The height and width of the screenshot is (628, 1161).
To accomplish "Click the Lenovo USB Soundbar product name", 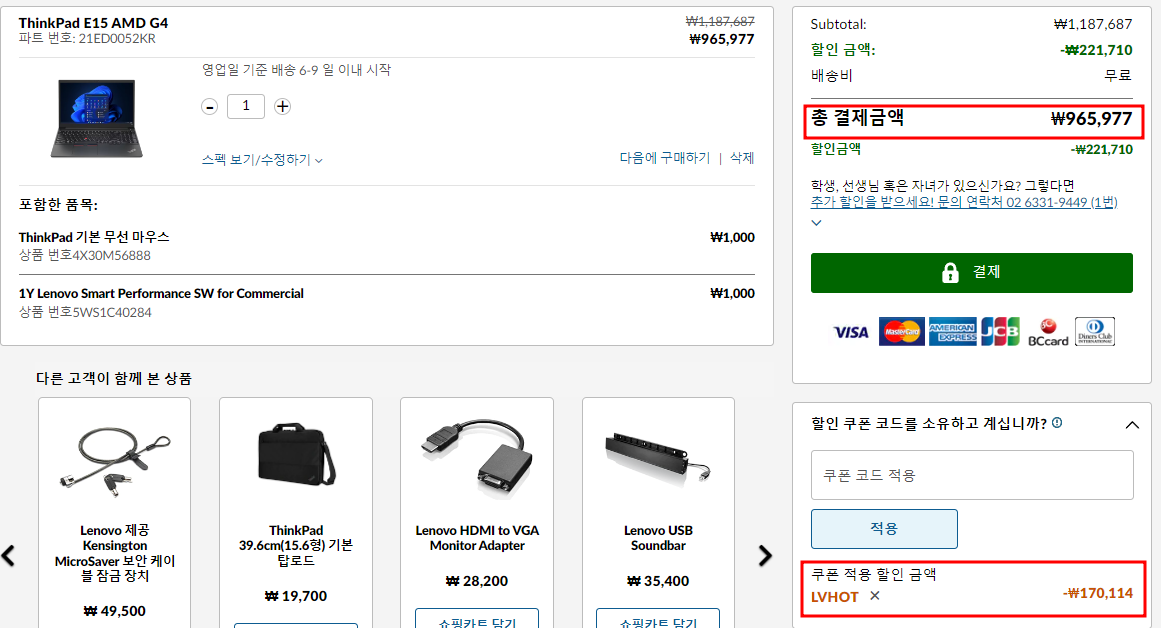I will (x=658, y=538).
